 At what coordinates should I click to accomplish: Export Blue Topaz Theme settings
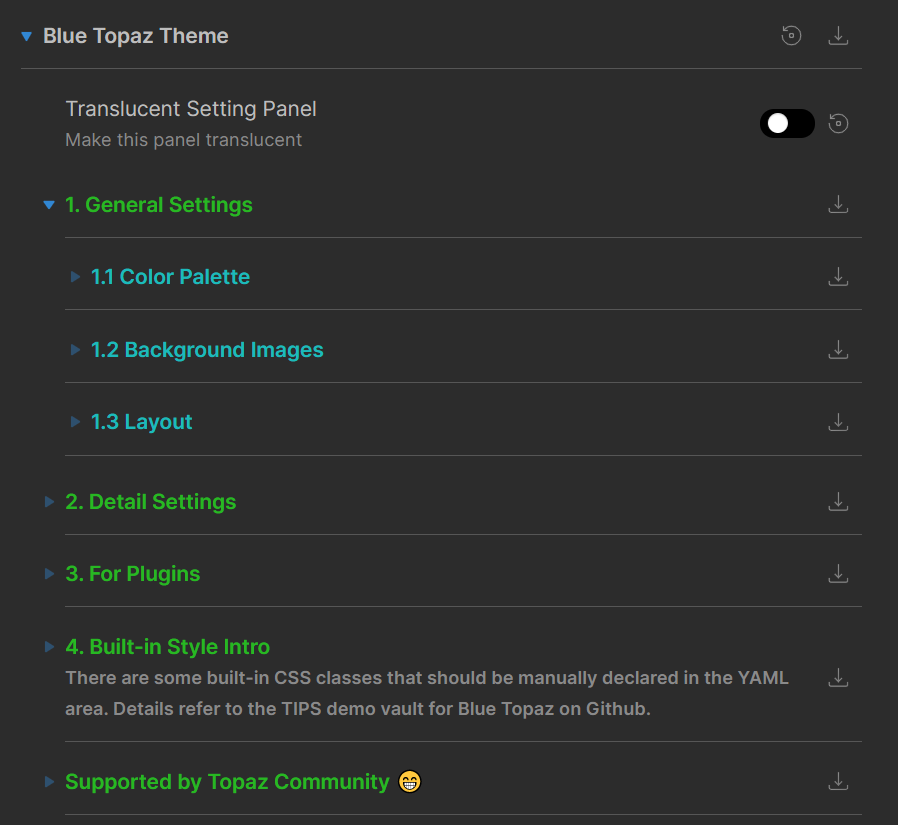click(x=838, y=35)
